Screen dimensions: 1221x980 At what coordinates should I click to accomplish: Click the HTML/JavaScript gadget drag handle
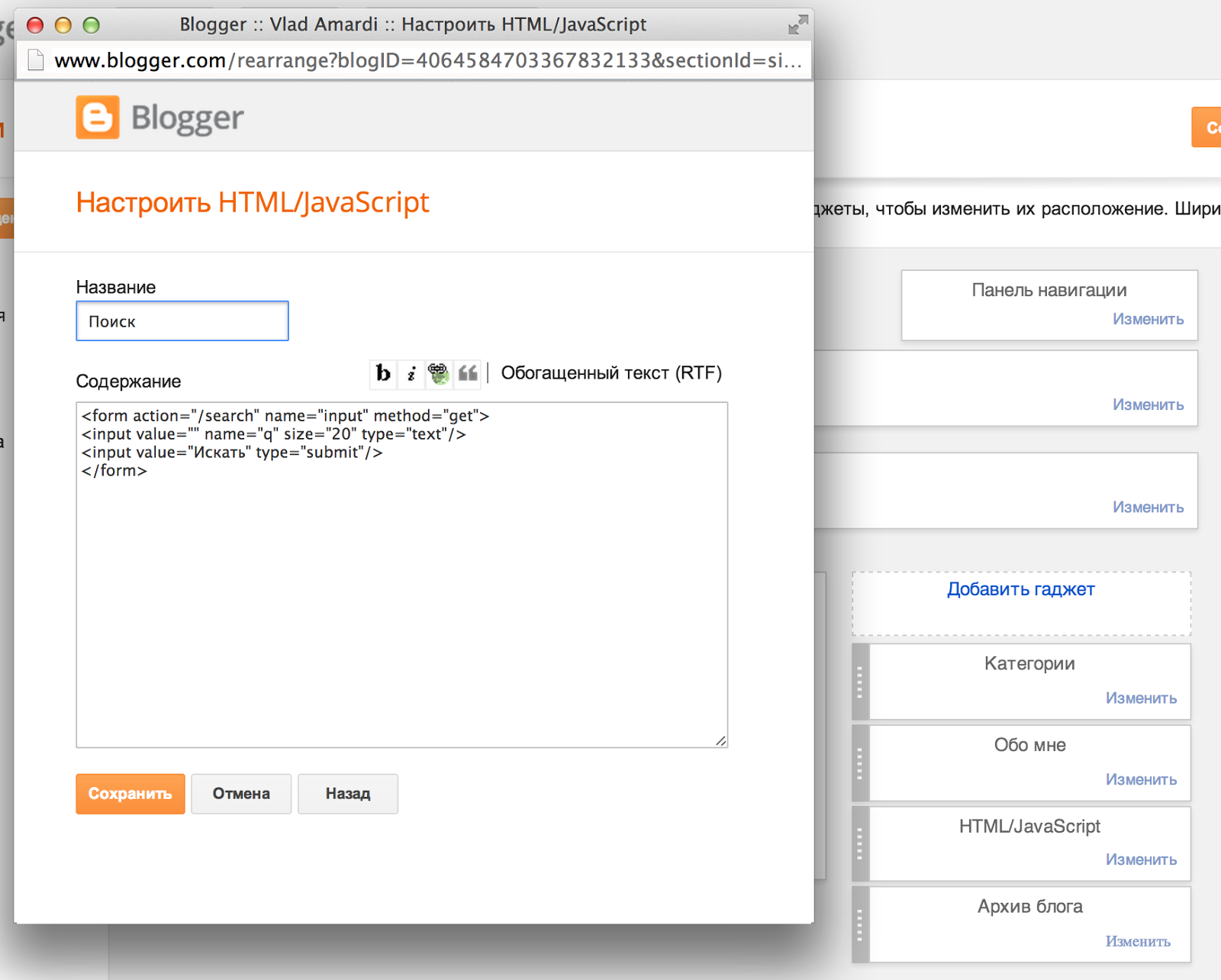(x=860, y=843)
